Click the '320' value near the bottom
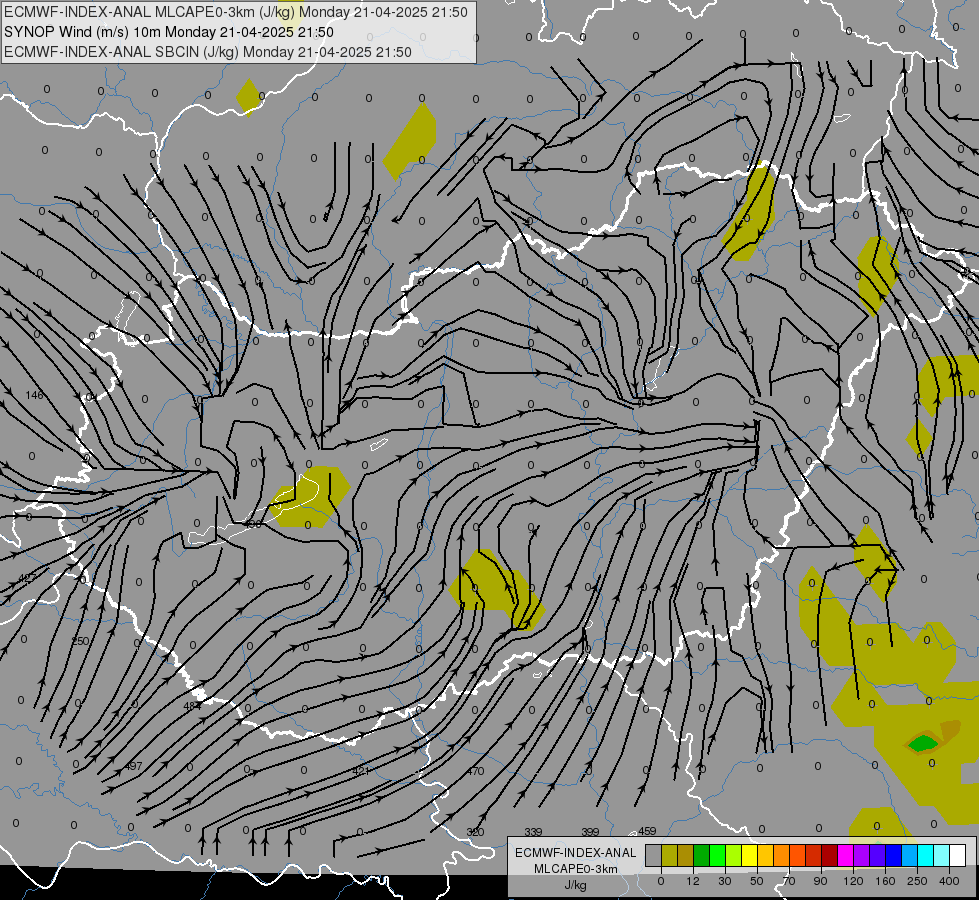This screenshot has width=979, height=900. (x=475, y=832)
